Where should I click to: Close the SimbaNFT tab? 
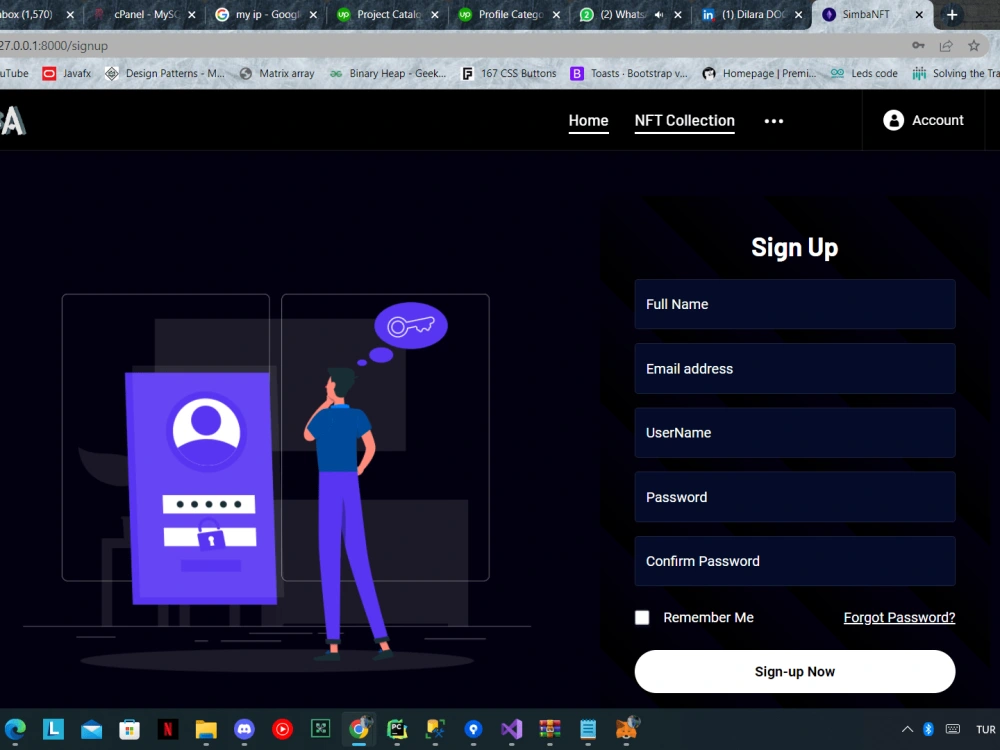click(x=919, y=15)
